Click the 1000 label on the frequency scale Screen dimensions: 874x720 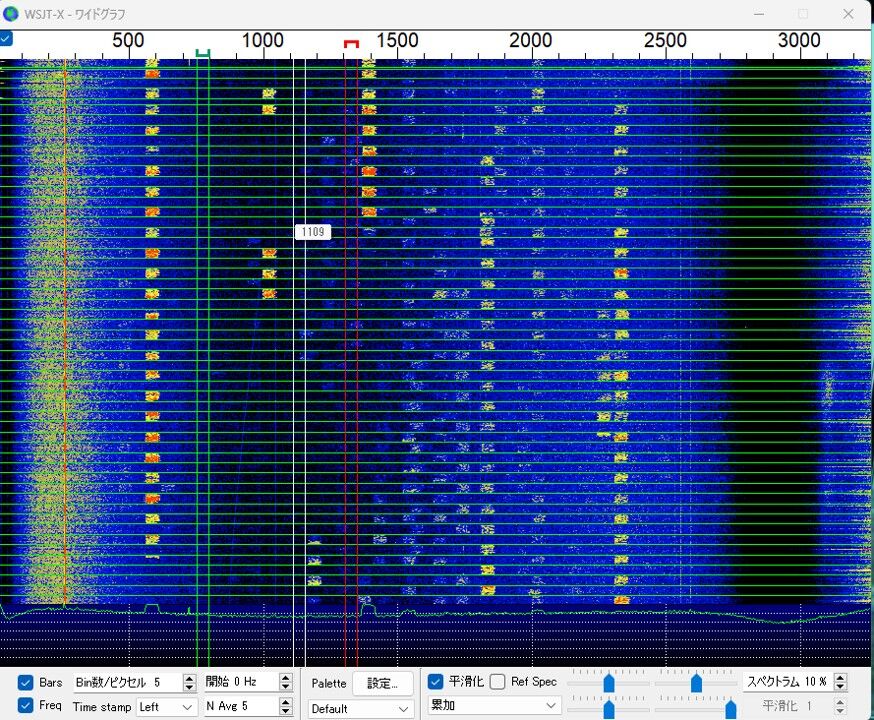click(x=263, y=40)
